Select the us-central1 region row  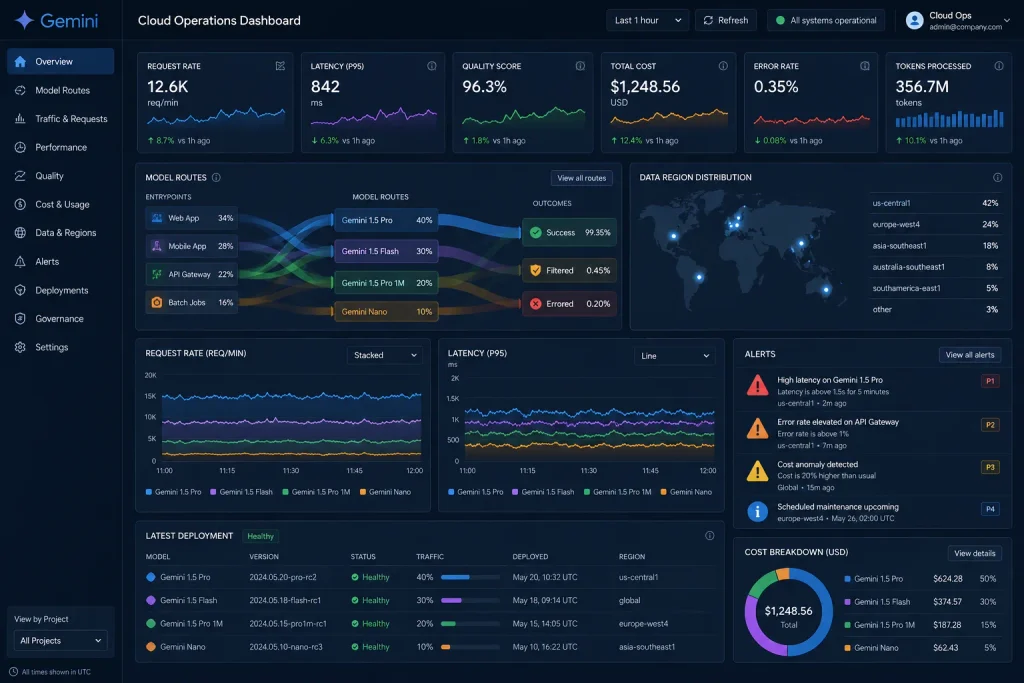click(x=935, y=203)
